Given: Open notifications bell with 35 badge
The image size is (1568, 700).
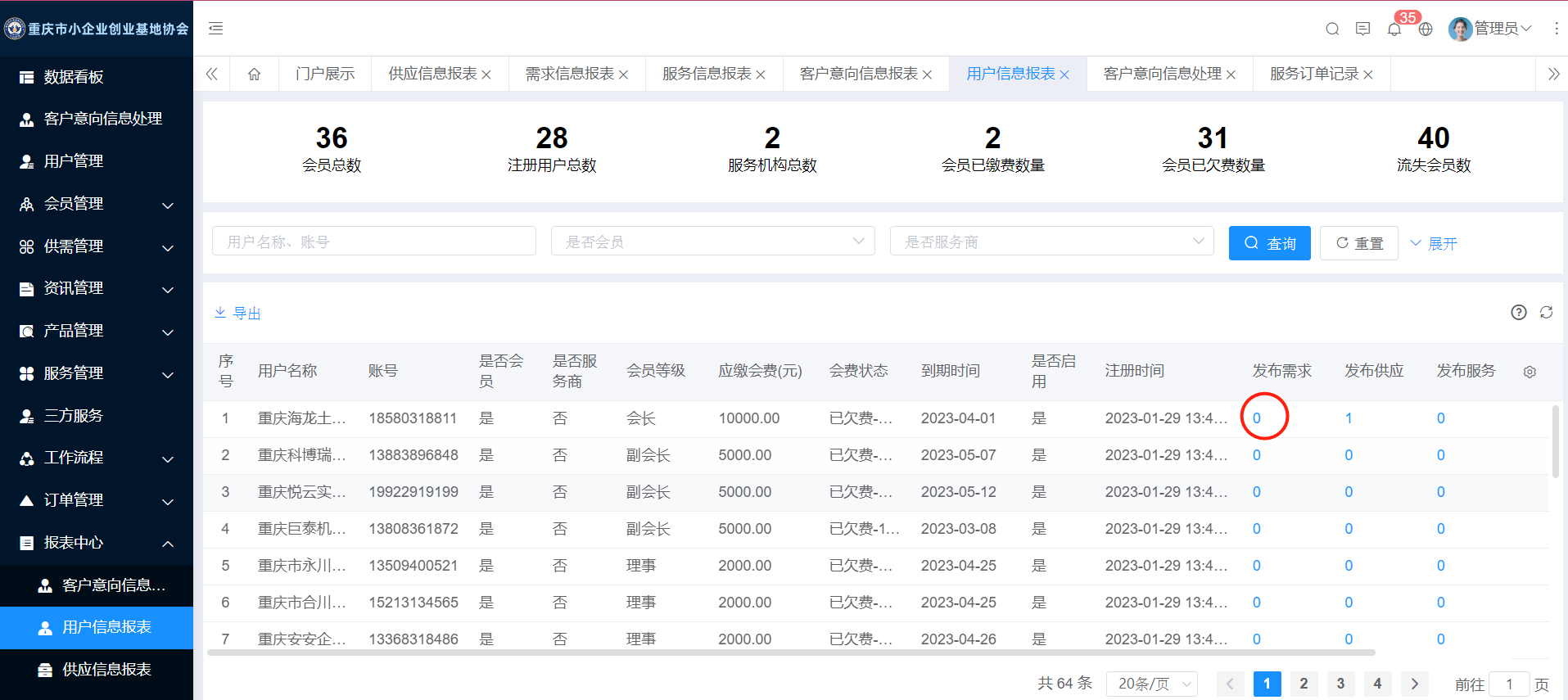Looking at the screenshot, I should click(1394, 29).
